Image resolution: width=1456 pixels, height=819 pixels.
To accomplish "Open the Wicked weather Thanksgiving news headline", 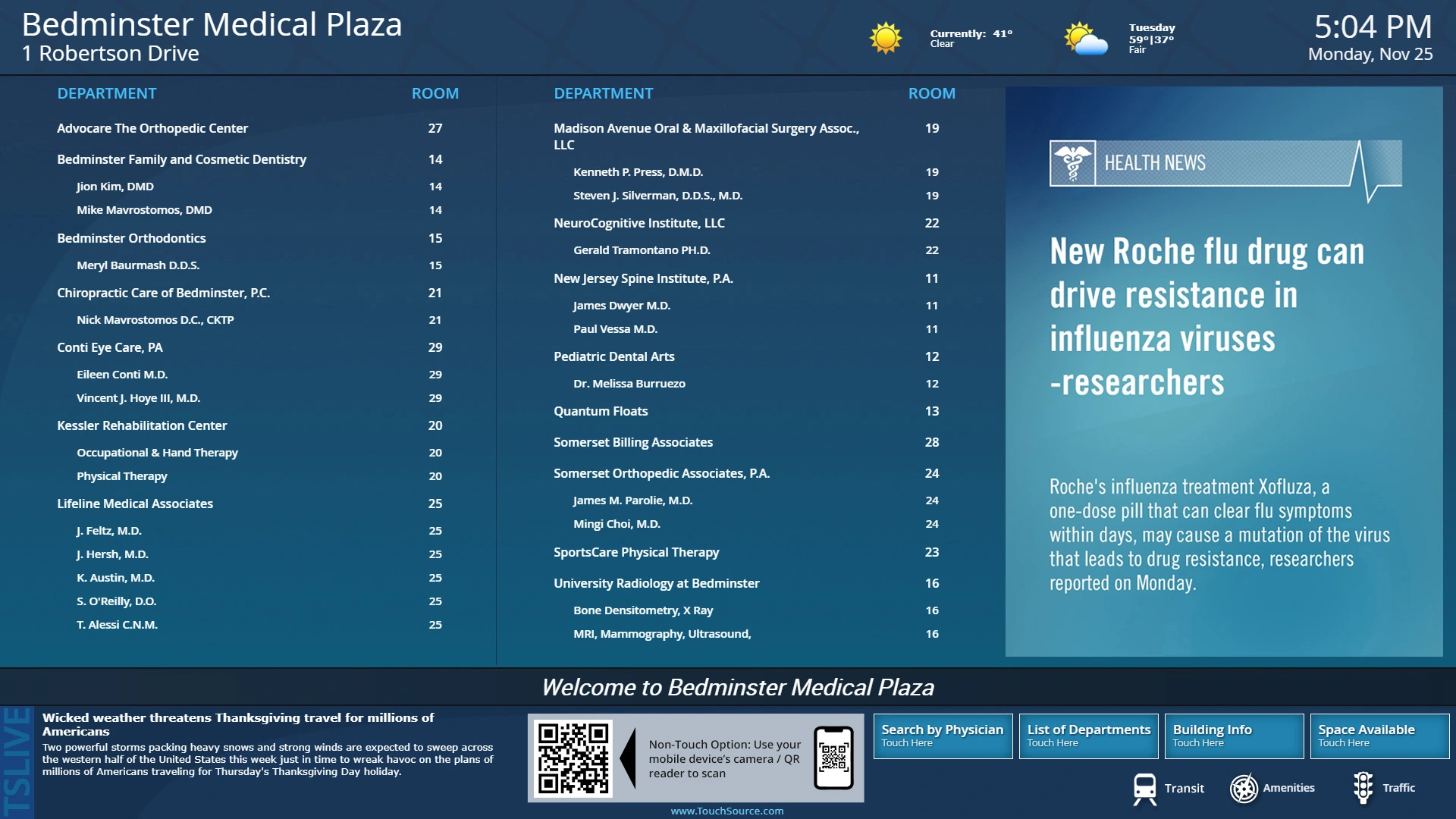I will point(238,724).
